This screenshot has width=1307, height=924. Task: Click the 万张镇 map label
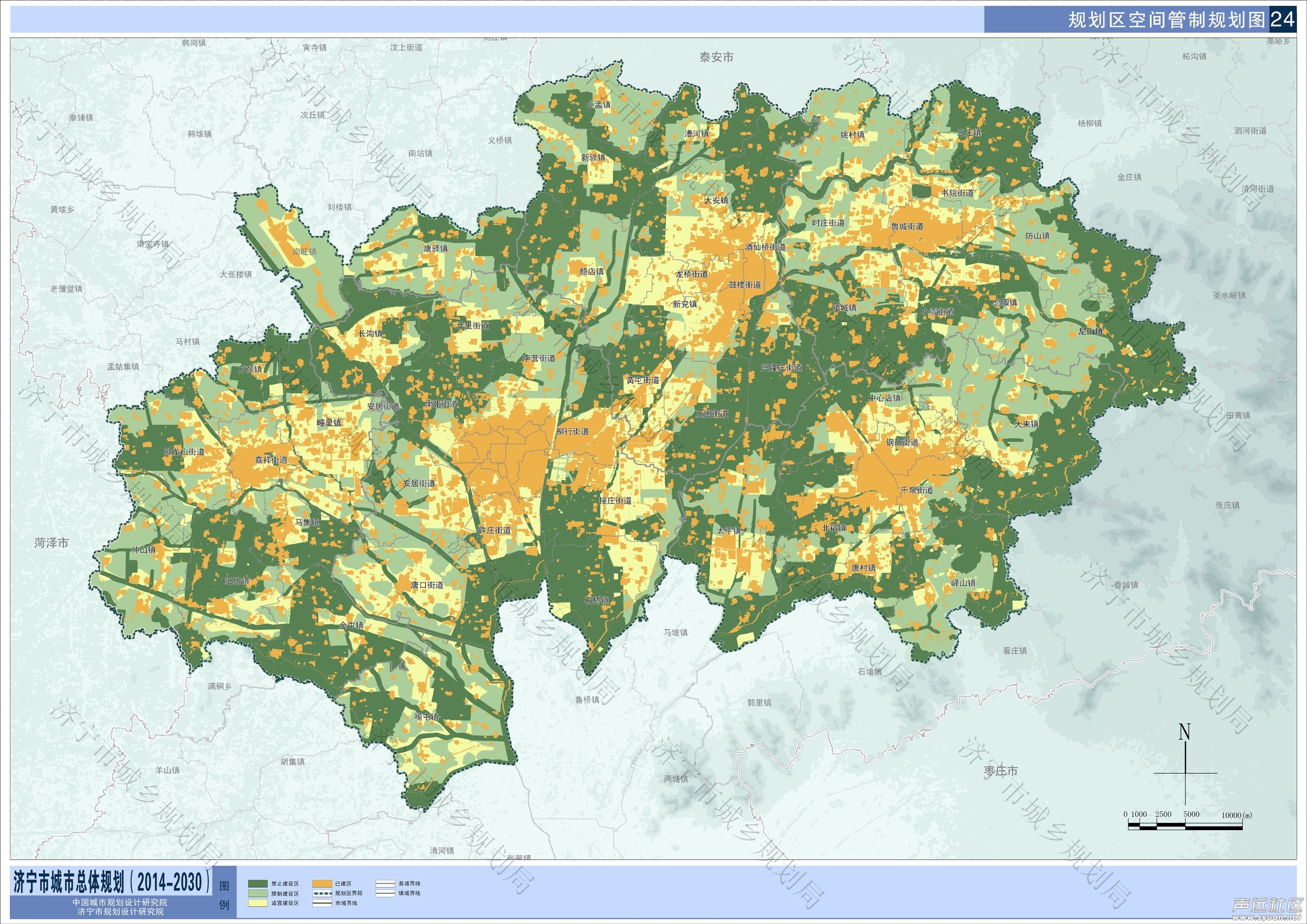250,369
